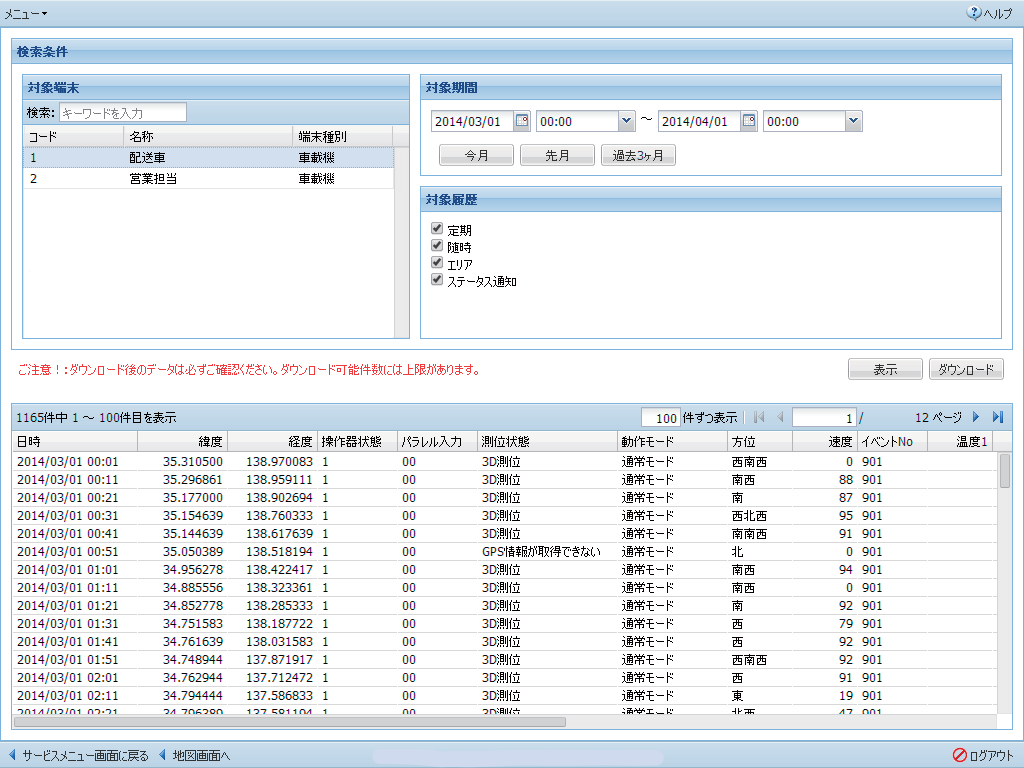Select the 過去3ヶ月 period button
Viewport: 1024px width, 768px height.
point(638,155)
